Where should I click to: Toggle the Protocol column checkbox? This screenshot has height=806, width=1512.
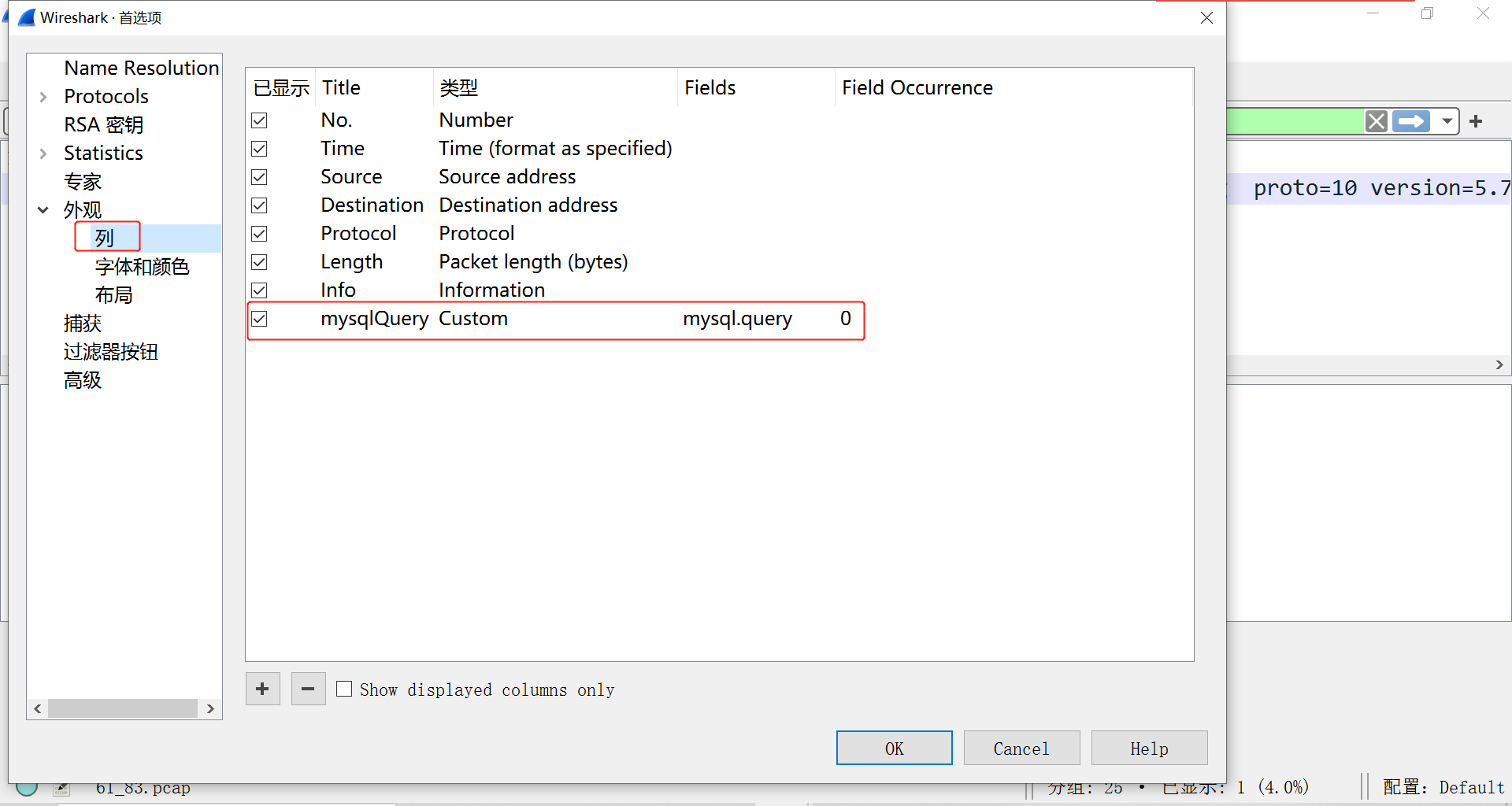click(259, 234)
